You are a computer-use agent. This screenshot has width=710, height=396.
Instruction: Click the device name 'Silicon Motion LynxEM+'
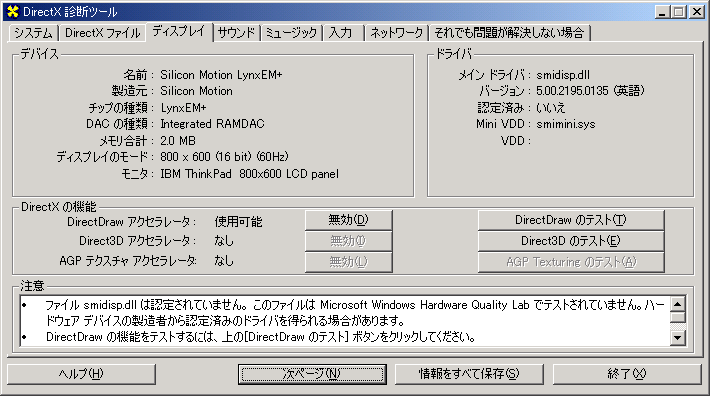[221, 75]
